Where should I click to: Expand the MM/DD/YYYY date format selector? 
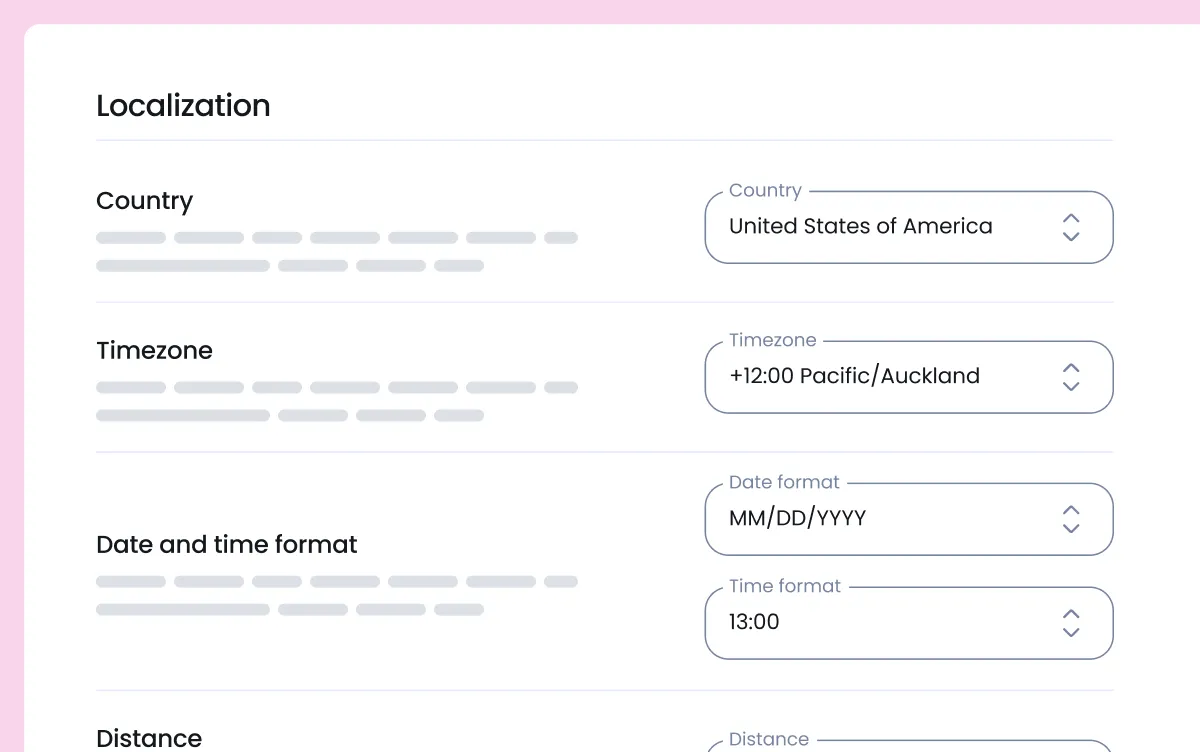tap(909, 519)
